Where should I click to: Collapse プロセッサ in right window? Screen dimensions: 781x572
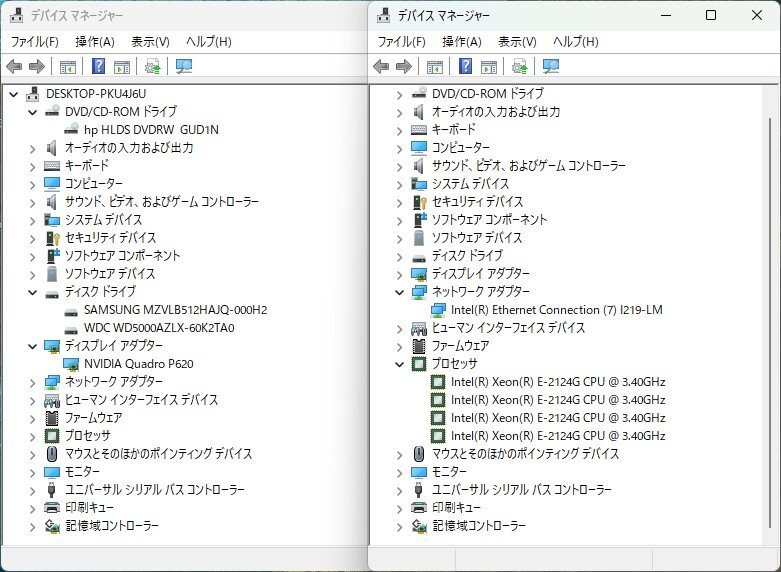click(399, 364)
